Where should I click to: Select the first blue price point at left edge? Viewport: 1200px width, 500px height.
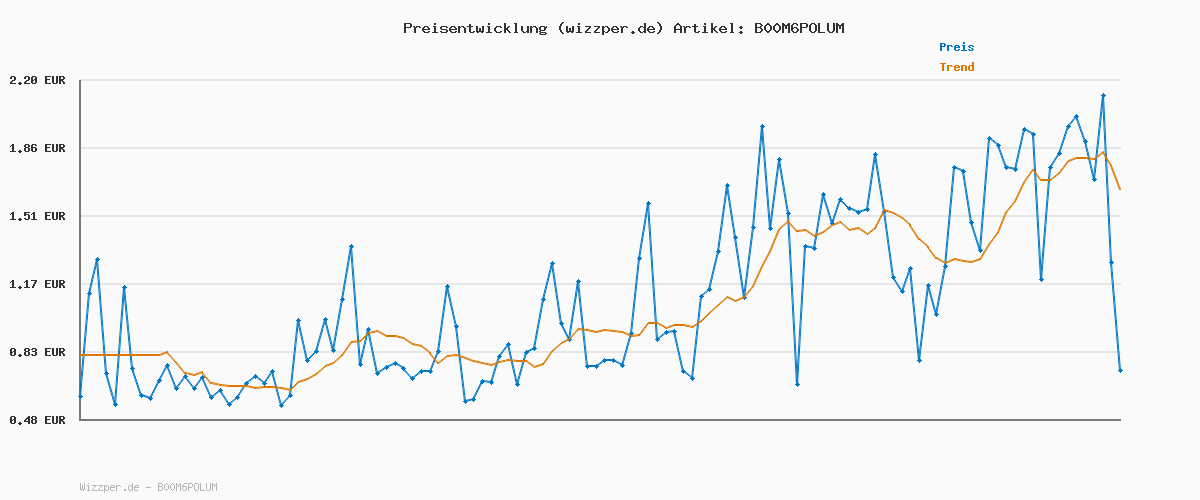click(x=80, y=396)
